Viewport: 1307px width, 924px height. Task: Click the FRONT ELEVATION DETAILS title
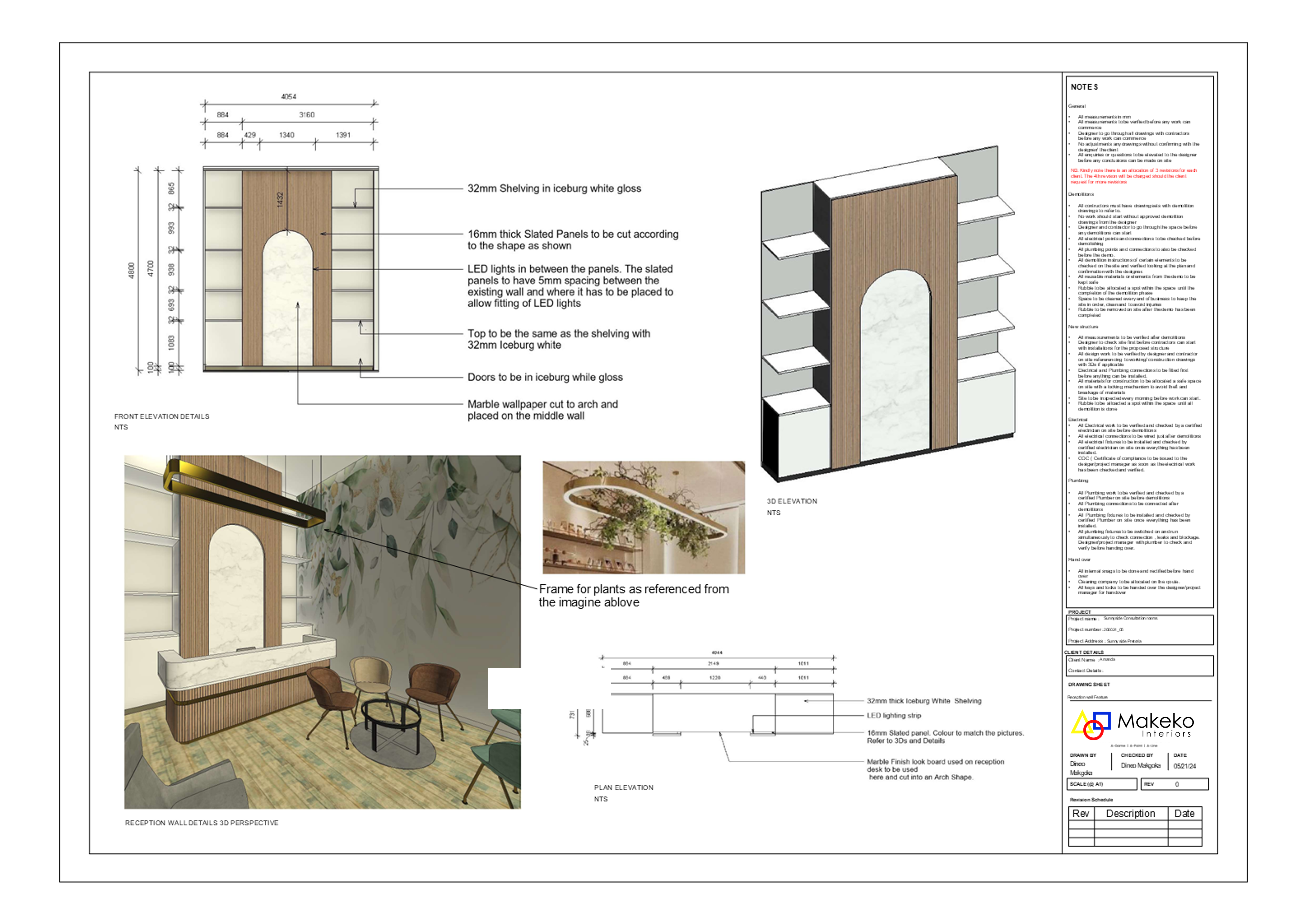click(x=162, y=417)
